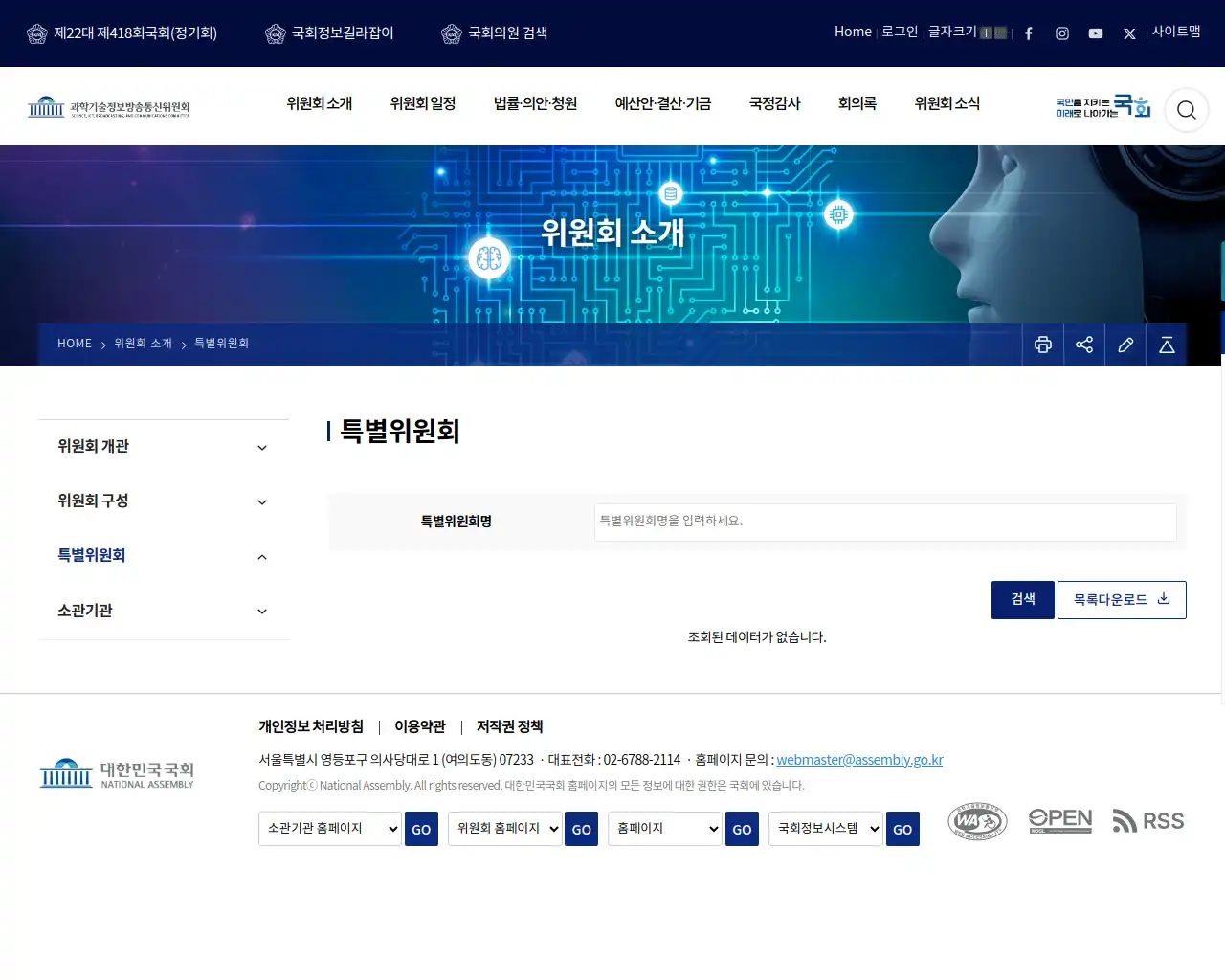Focus the 특별위원회명 input field
Image resolution: width=1225 pixels, height=980 pixels.
885,522
